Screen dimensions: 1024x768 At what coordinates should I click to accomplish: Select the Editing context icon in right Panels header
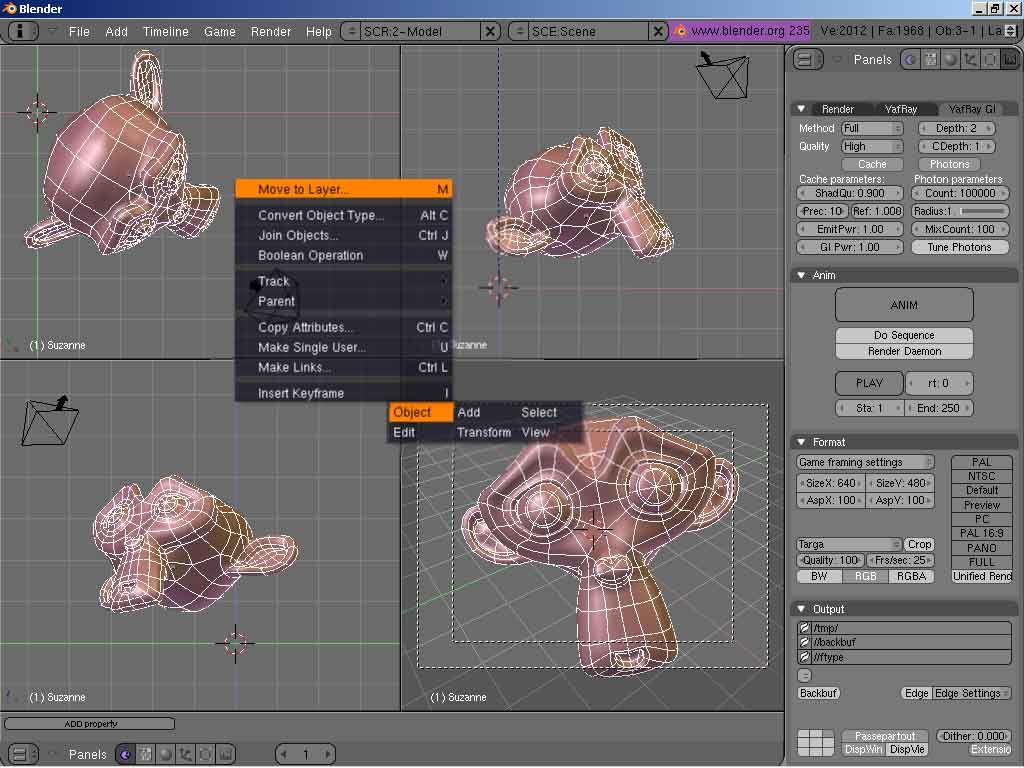[990, 59]
